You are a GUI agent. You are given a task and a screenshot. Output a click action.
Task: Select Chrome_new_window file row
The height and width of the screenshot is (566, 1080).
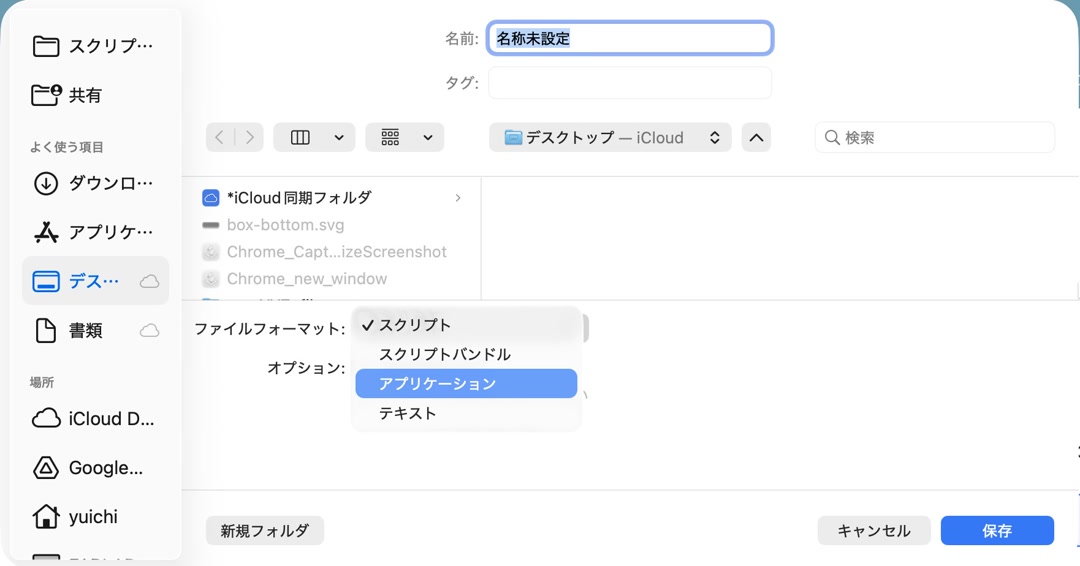tap(333, 279)
